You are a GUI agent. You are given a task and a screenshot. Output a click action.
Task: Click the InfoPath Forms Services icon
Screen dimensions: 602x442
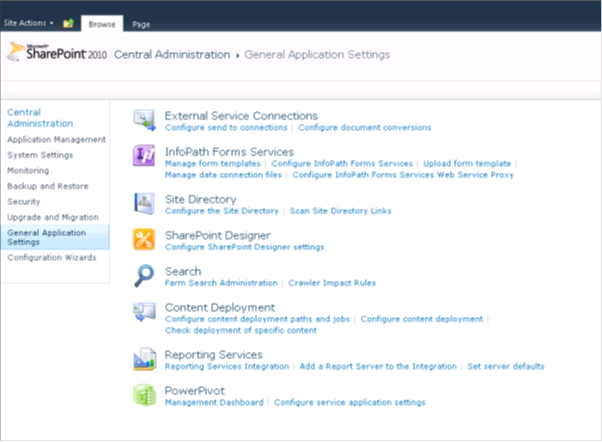coord(144,156)
